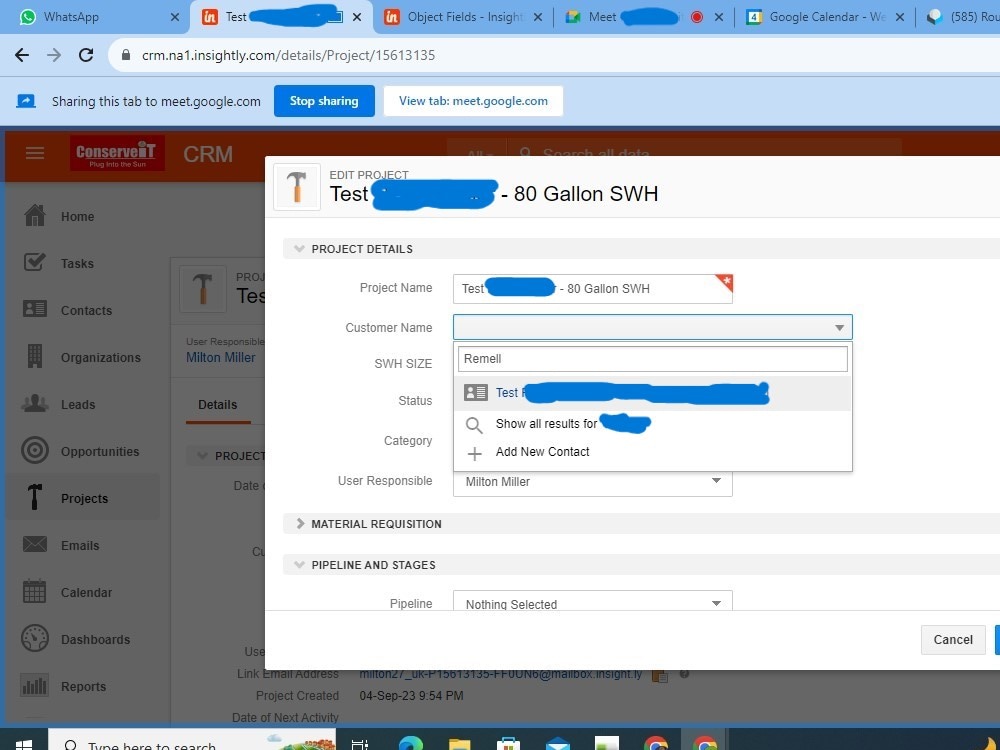Click the Project Name input field
This screenshot has width=1000, height=750.
tap(592, 289)
